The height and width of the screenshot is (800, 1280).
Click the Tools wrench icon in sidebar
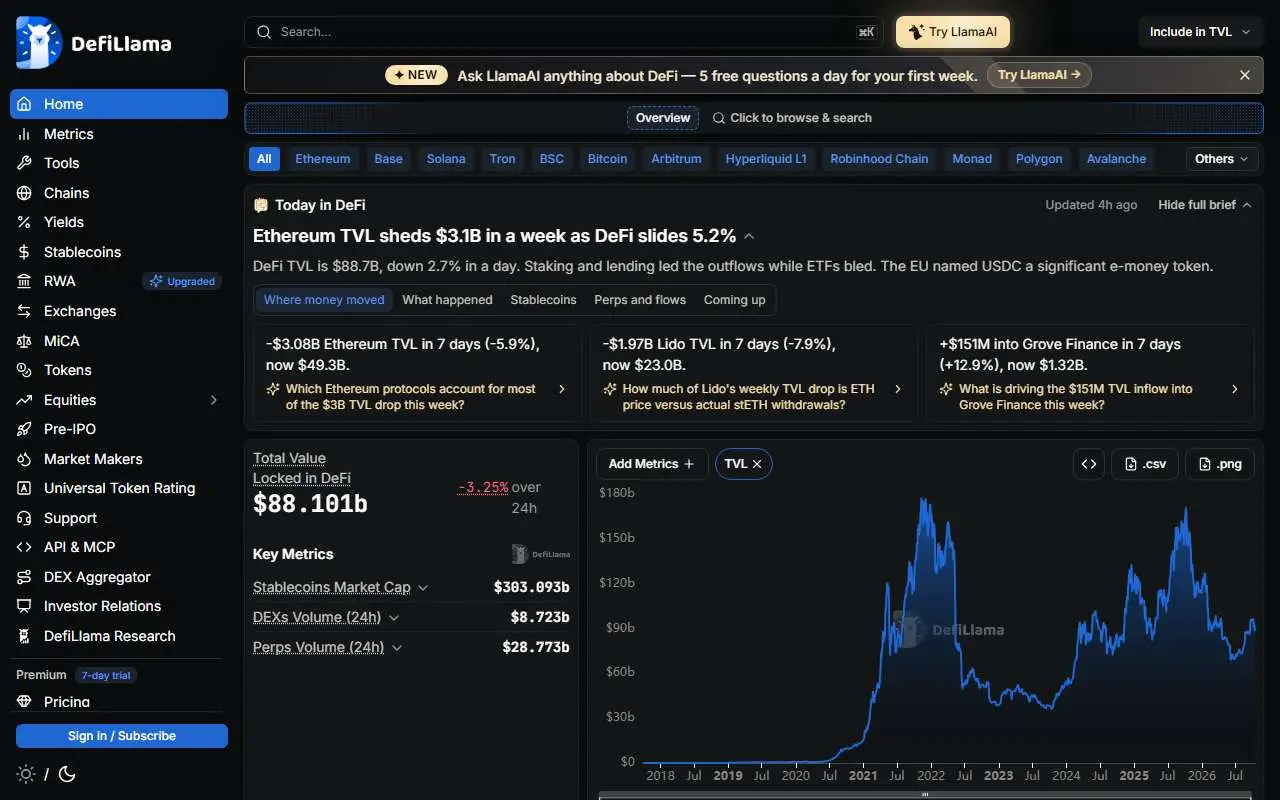pyautogui.click(x=24, y=163)
